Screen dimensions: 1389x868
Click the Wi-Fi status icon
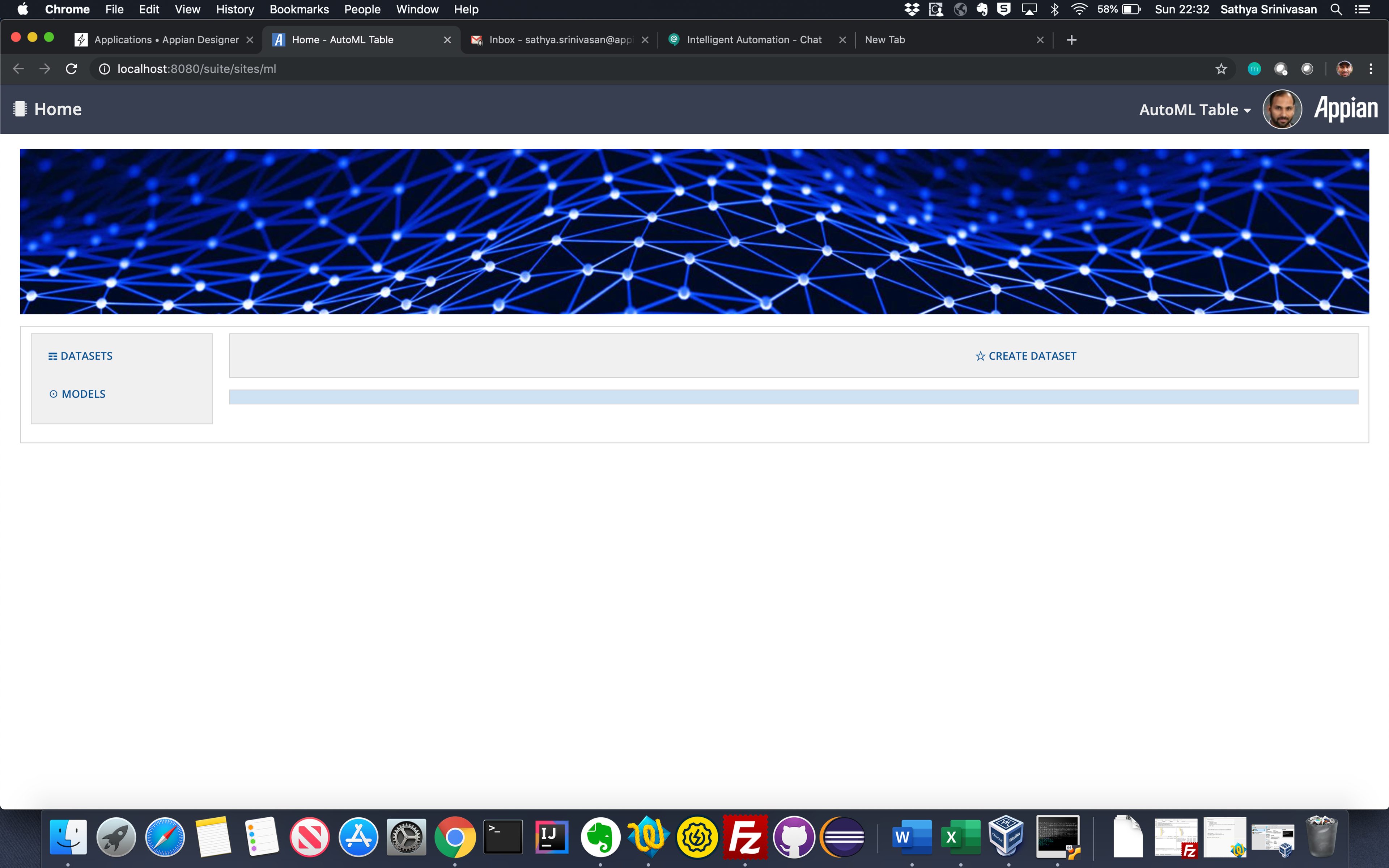(1079, 9)
